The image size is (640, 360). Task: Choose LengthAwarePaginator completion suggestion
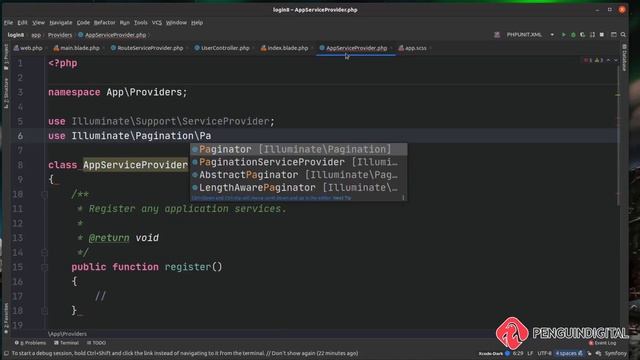[x=299, y=188]
